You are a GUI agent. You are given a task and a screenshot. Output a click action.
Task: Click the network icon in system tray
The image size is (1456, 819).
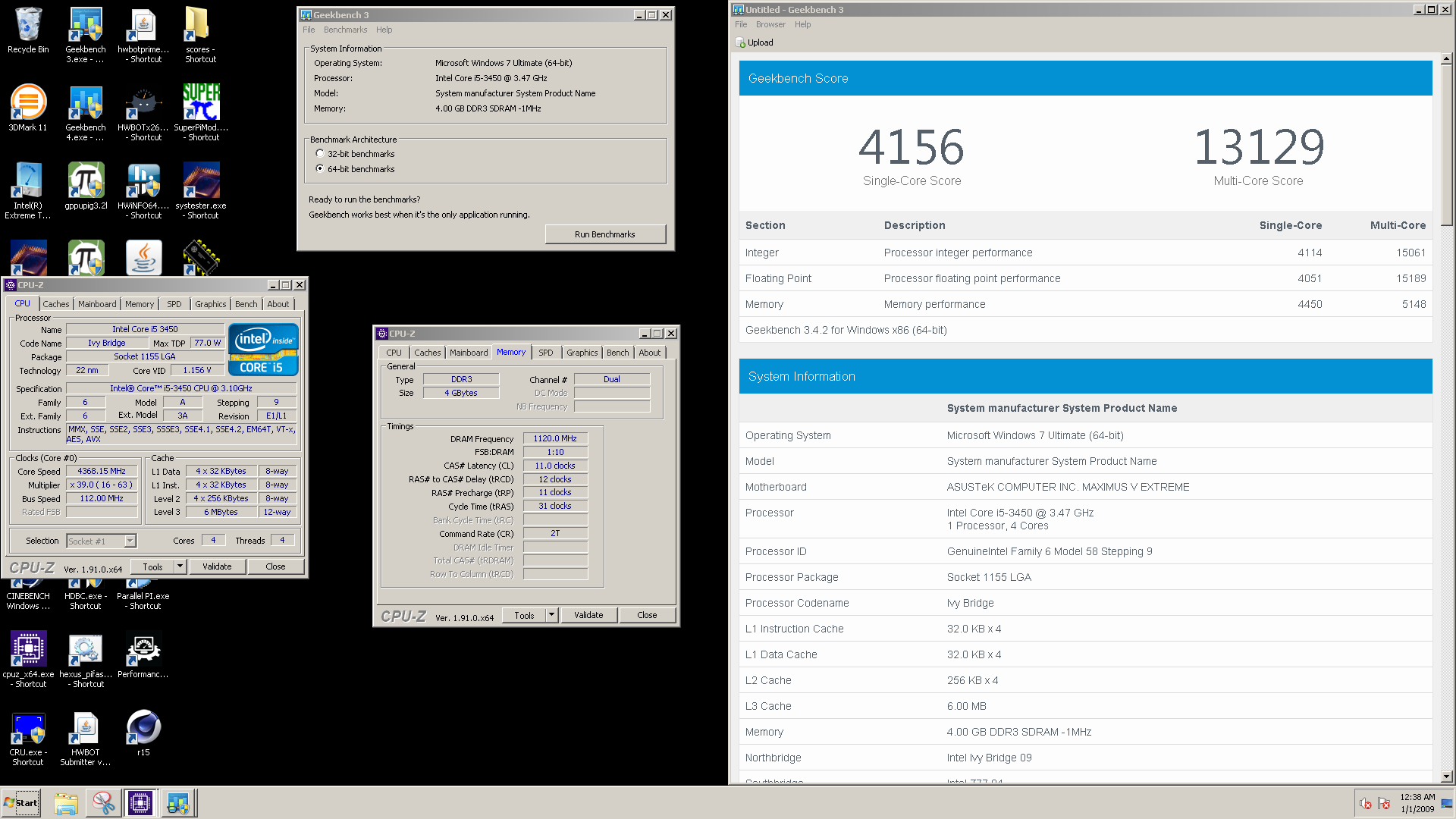(1384, 803)
